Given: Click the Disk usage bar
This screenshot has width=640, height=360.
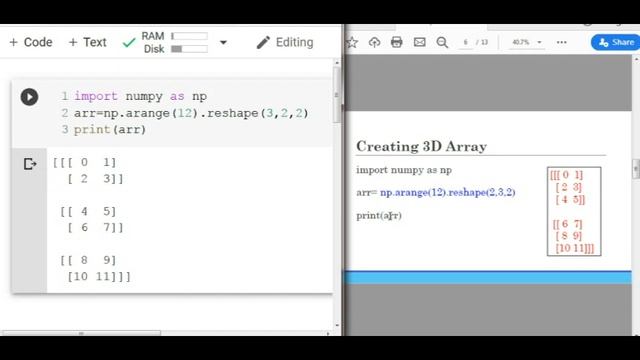Looking at the screenshot, I should (x=189, y=49).
